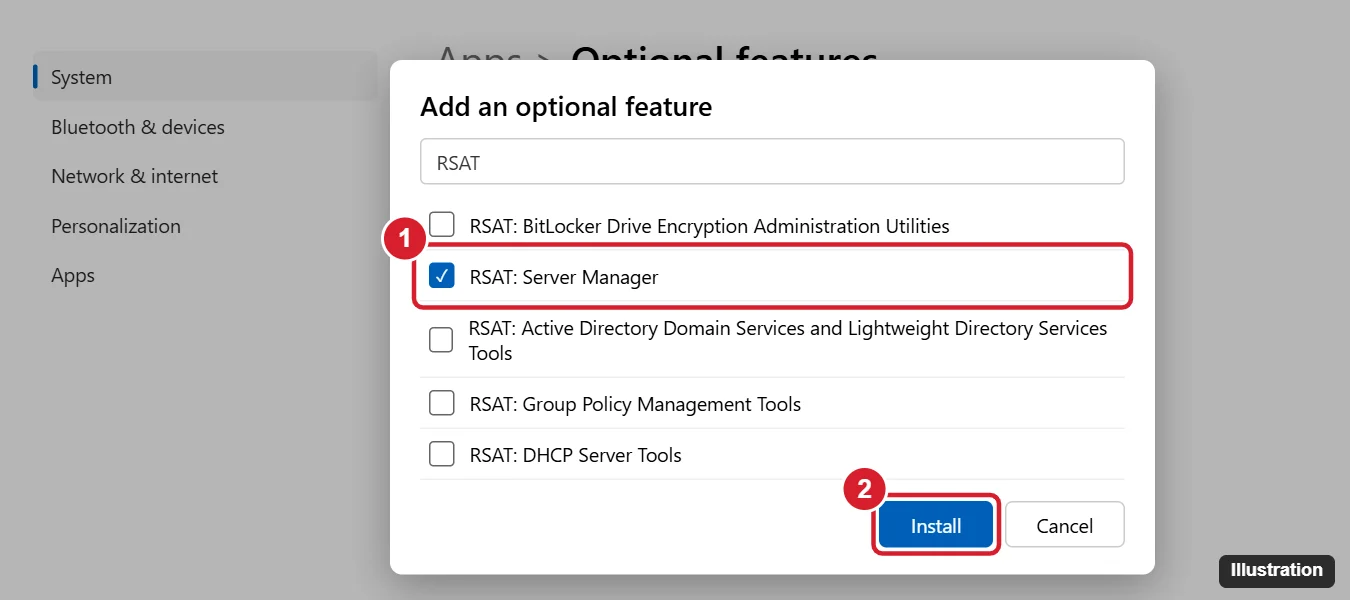Click RSAT: Group Policy Management Tools text
Image resolution: width=1350 pixels, height=600 pixels.
point(635,404)
